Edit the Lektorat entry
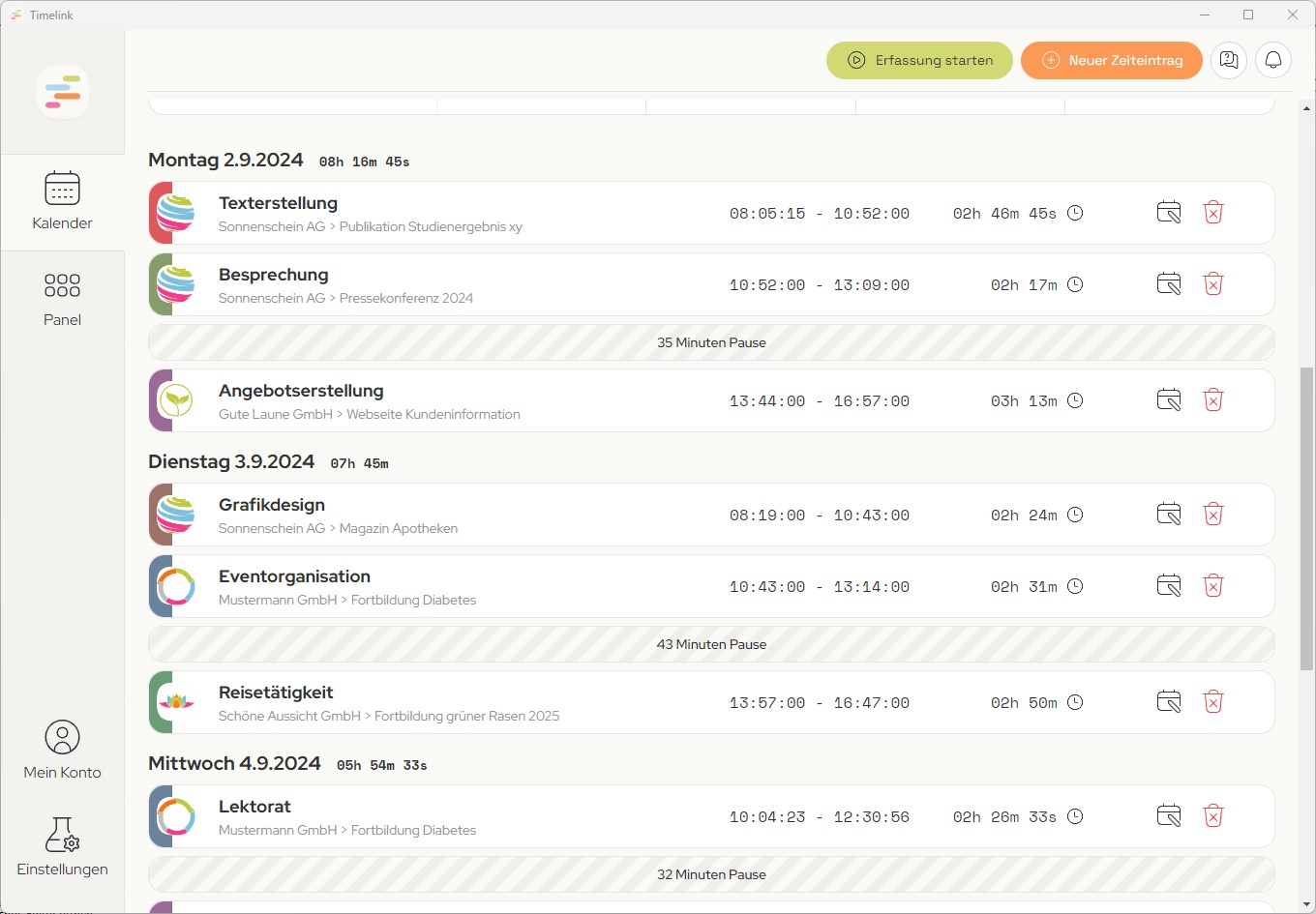This screenshot has width=1316, height=914. tap(1169, 816)
